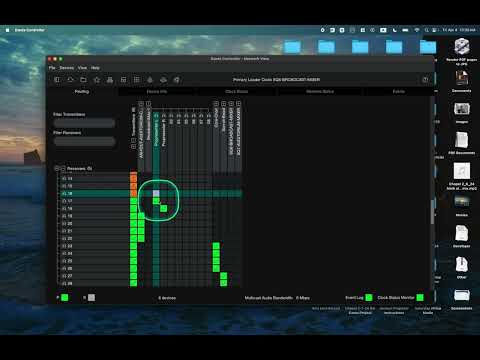Click the star toolbar icon
Viewport: 480px width, 360px height.
[x=97, y=80]
